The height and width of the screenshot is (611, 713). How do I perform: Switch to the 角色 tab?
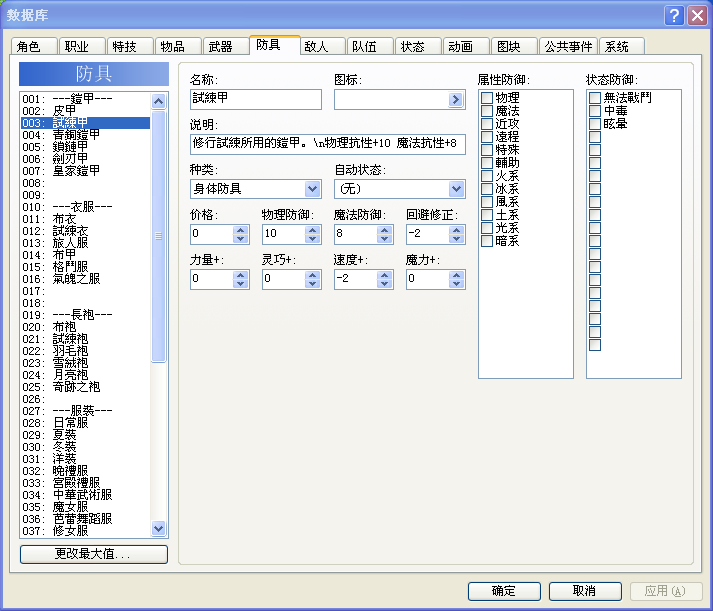[x=34, y=46]
